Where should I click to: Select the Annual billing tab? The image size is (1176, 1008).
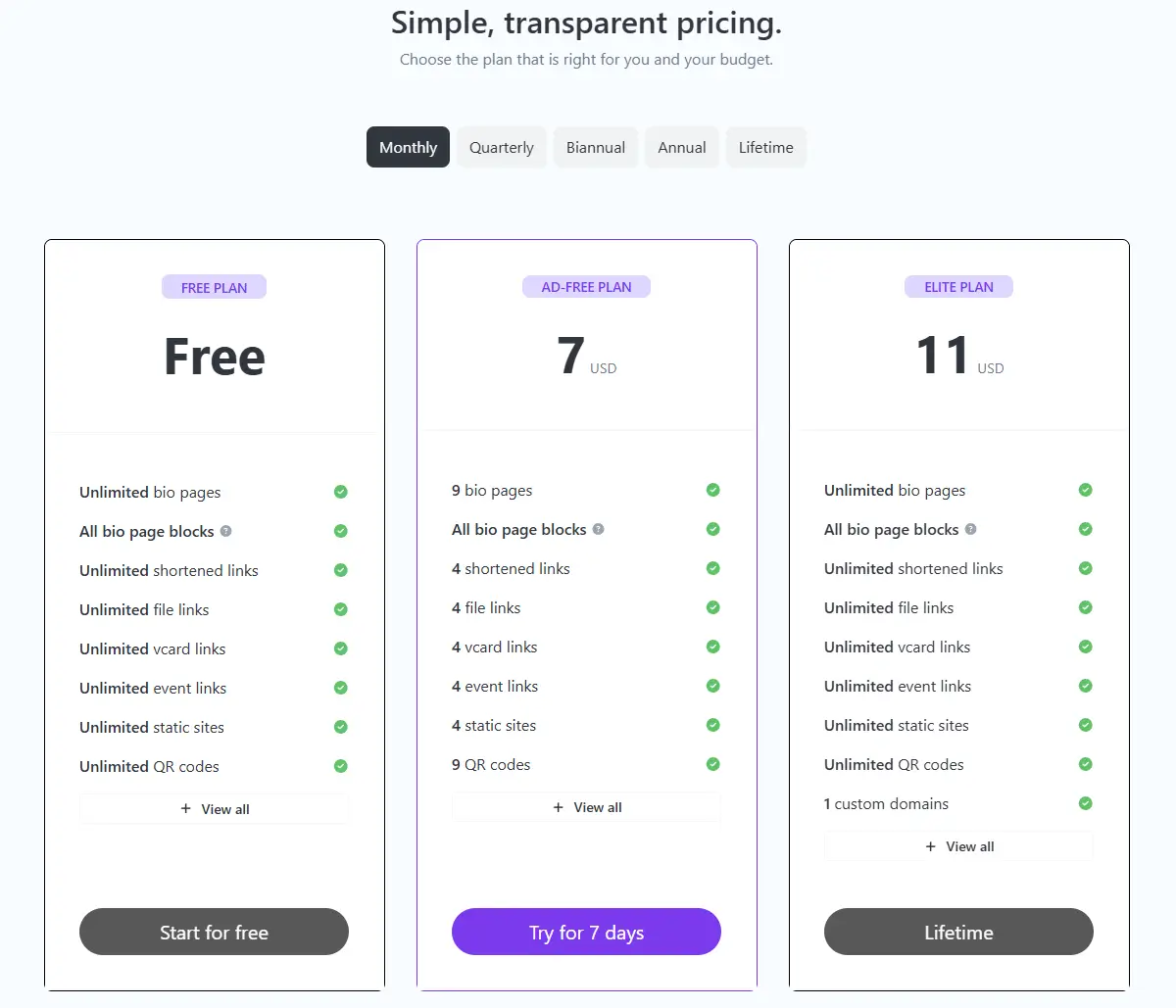[682, 148]
